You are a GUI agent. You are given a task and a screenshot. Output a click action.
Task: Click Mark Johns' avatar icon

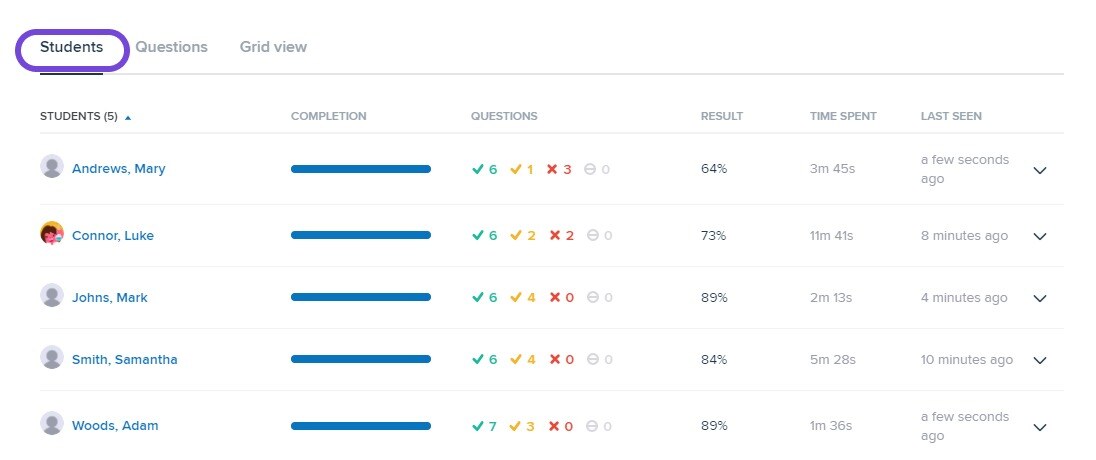(x=52, y=295)
